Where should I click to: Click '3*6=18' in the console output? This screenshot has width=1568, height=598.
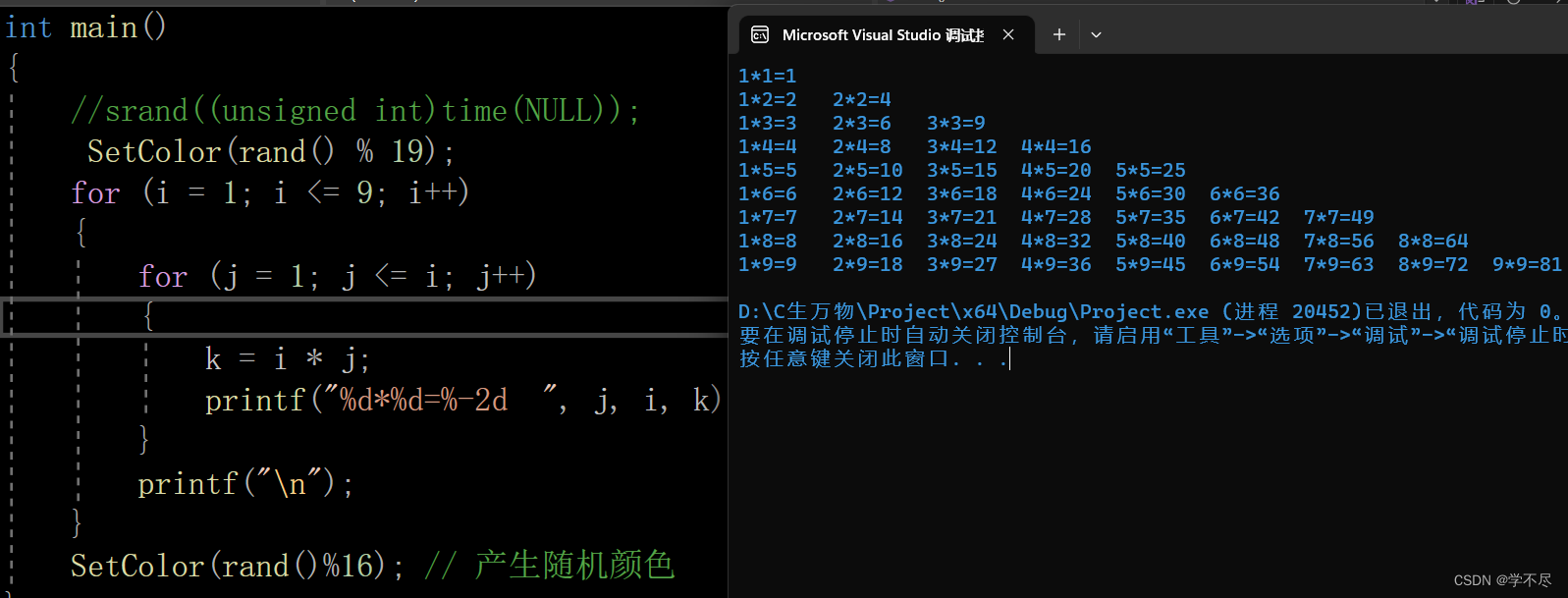coord(962,193)
